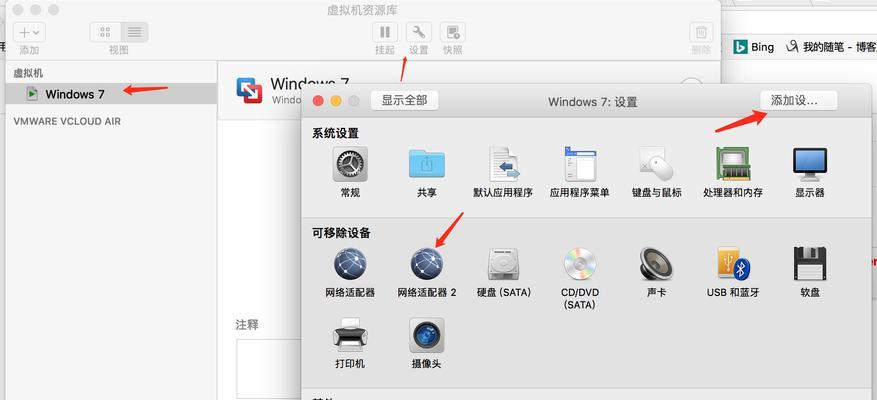Image resolution: width=877 pixels, height=400 pixels.
Task: Open the 打印机 printer settings
Action: coord(350,335)
